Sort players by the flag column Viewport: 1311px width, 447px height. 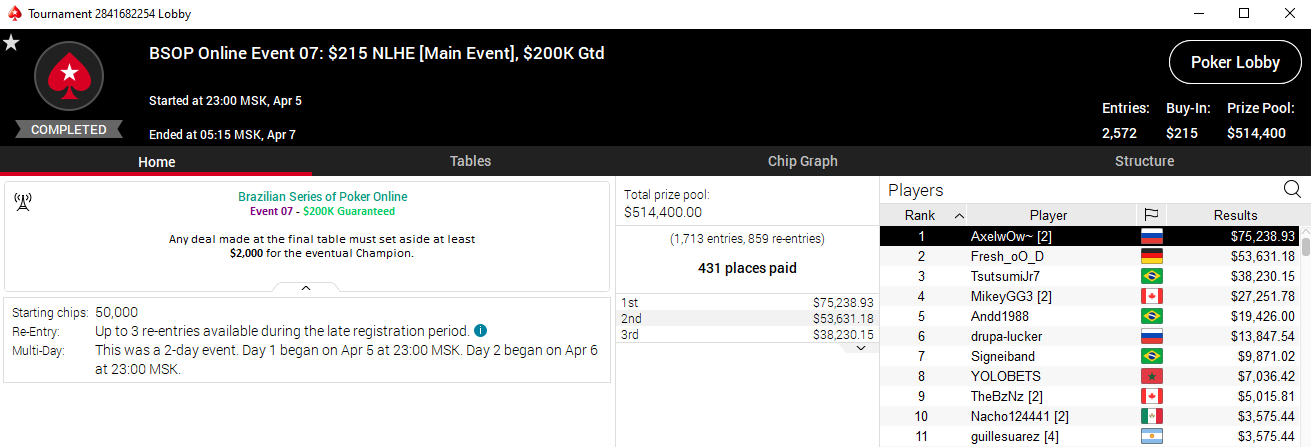(x=1152, y=215)
